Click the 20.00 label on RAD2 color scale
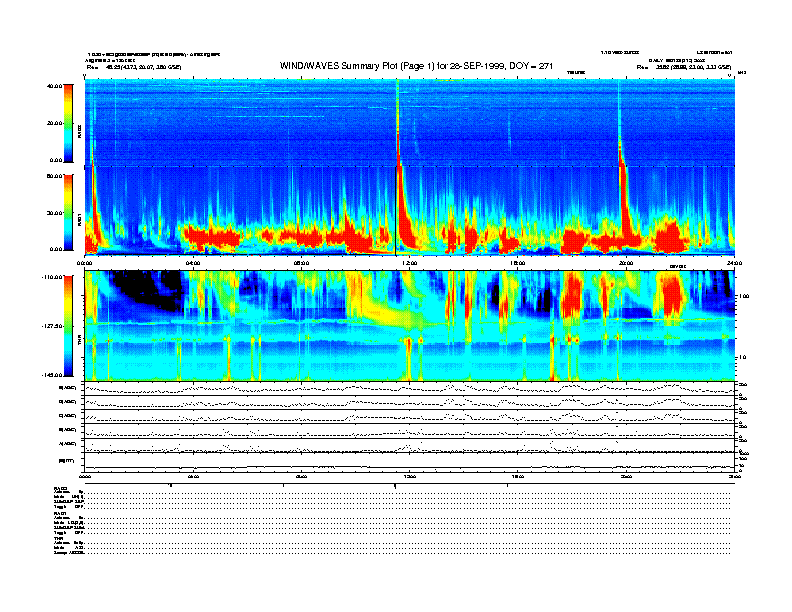Screen dimensions: 792x612 tap(54, 123)
